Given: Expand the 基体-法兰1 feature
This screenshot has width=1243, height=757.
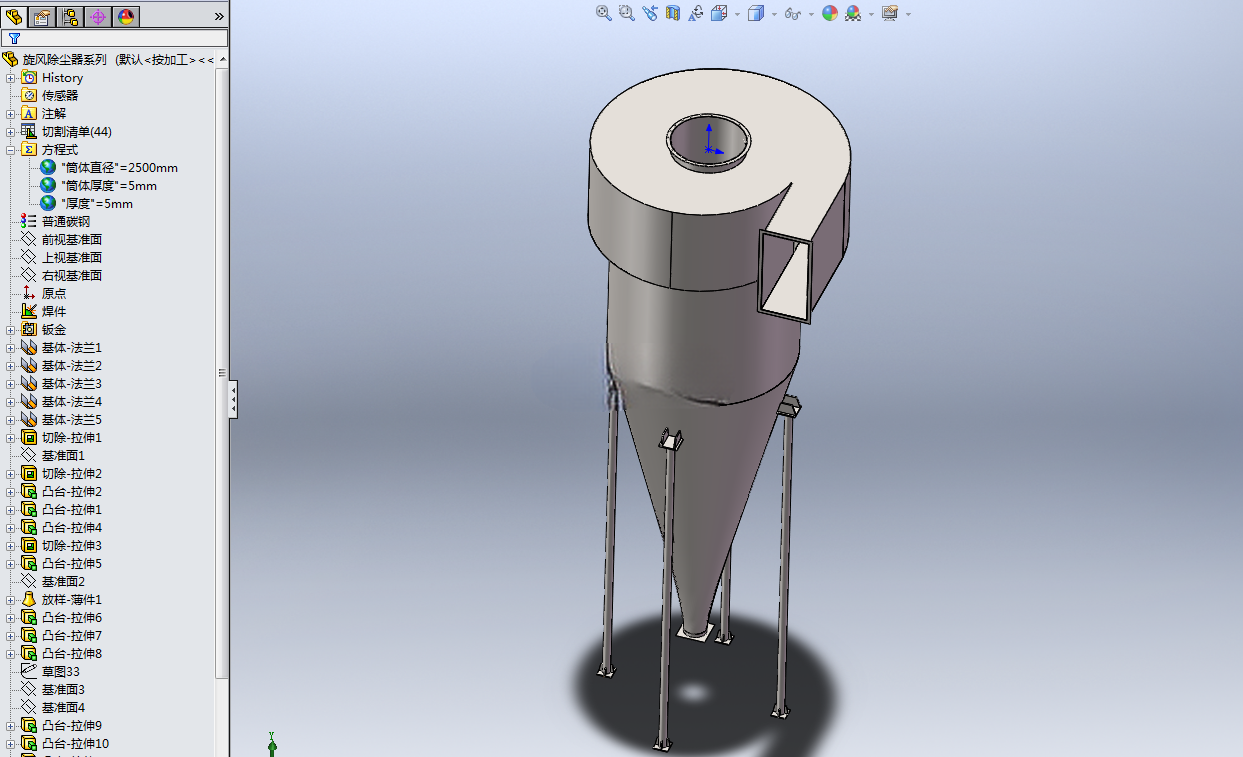Looking at the screenshot, I should (x=11, y=348).
